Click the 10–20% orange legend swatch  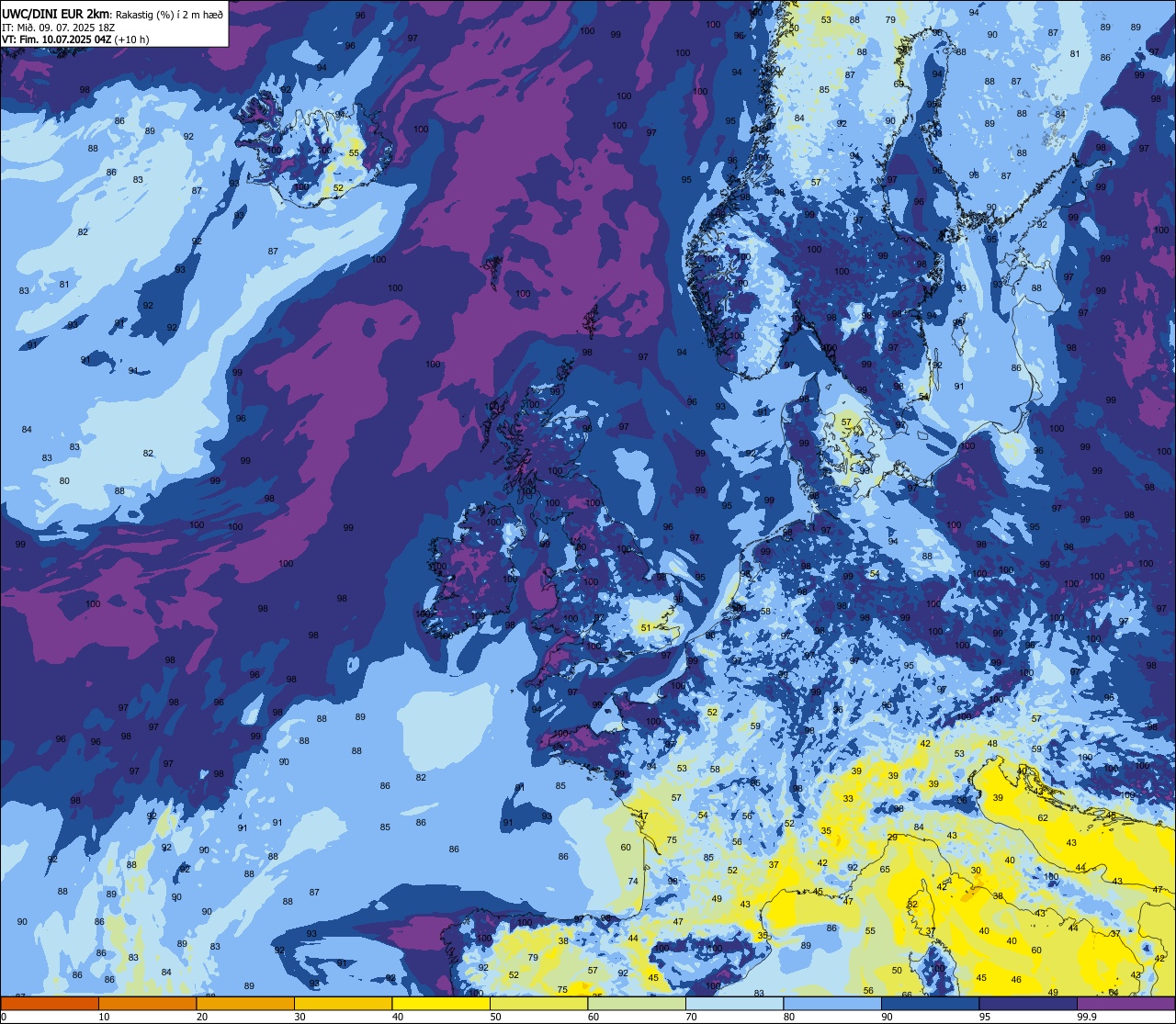point(147,1003)
